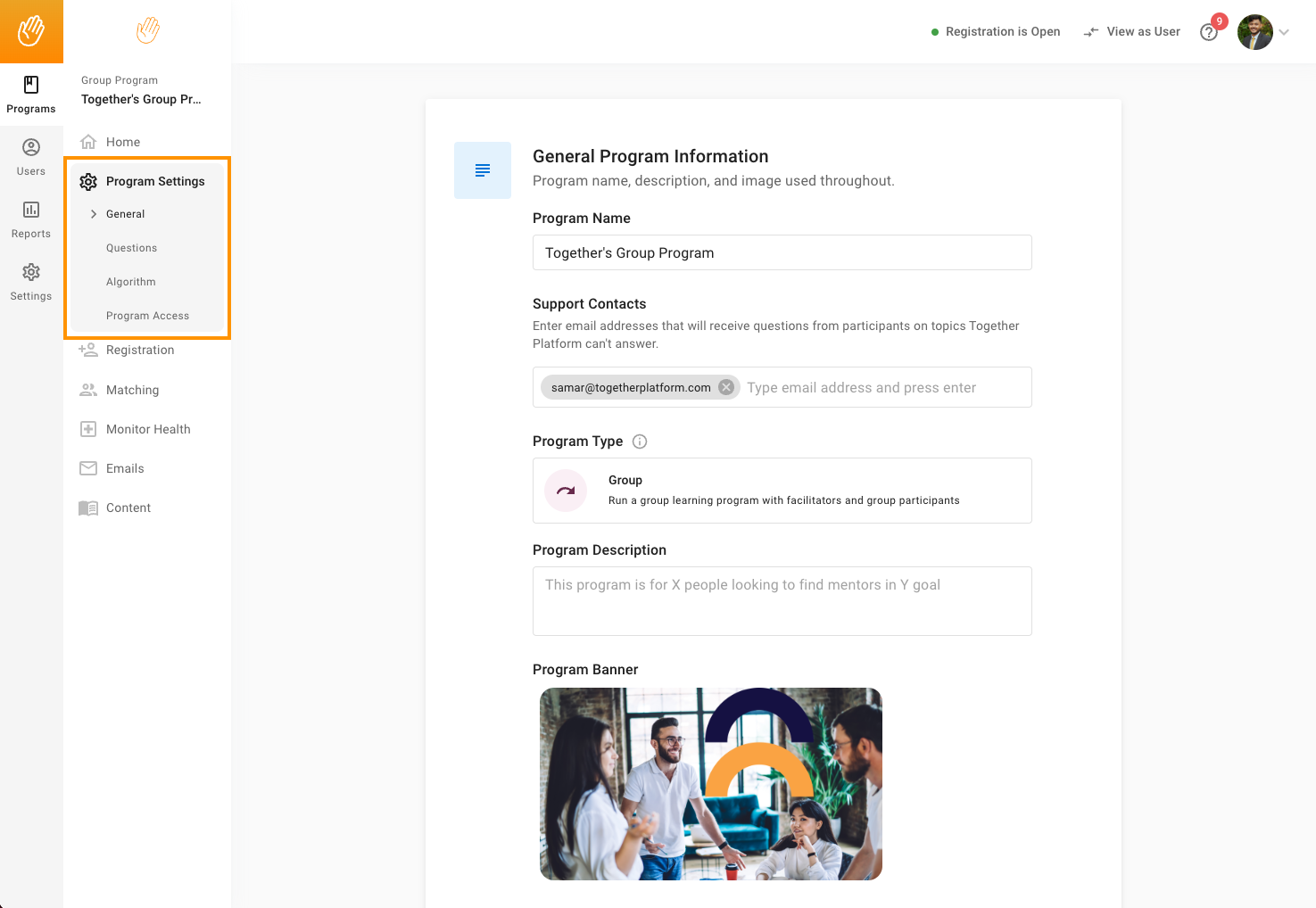Open the help question mark icon

pyautogui.click(x=1209, y=32)
